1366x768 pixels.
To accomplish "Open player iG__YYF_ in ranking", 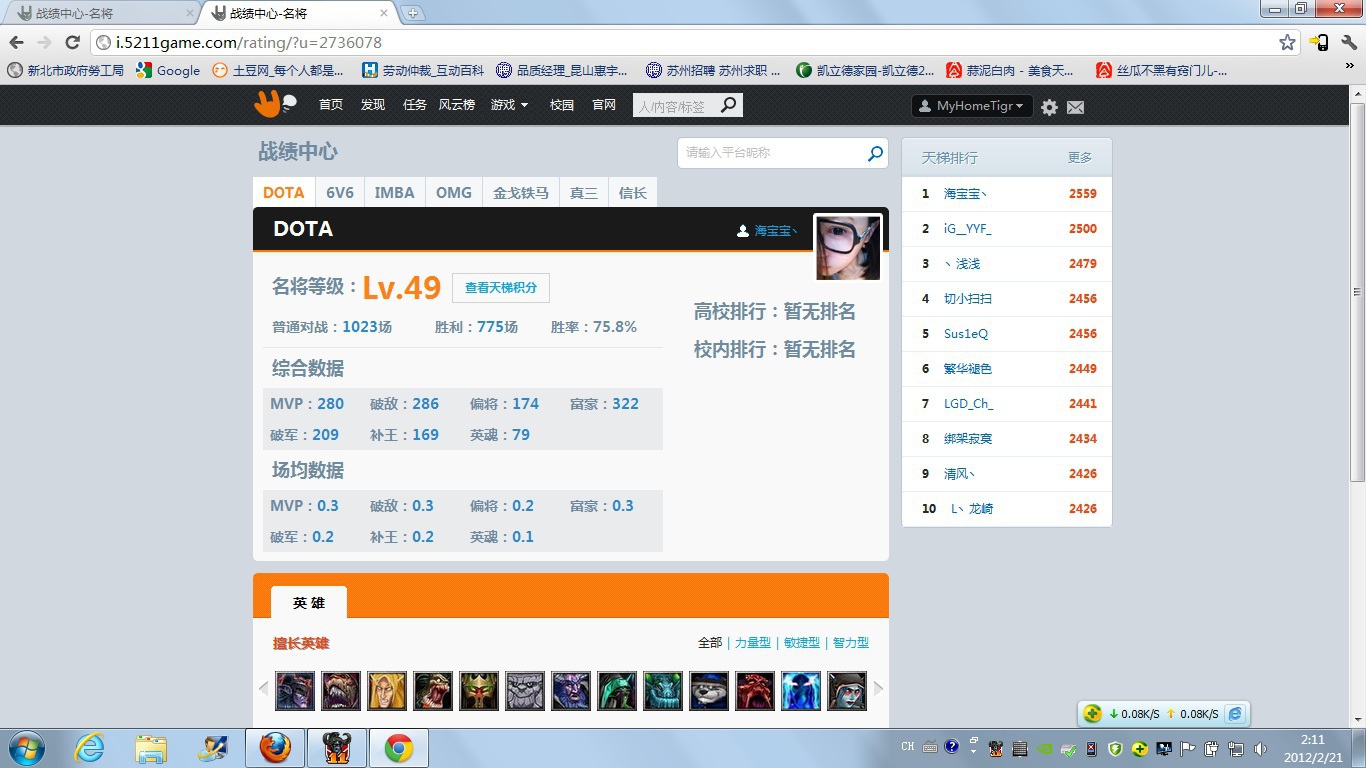I will 967,228.
